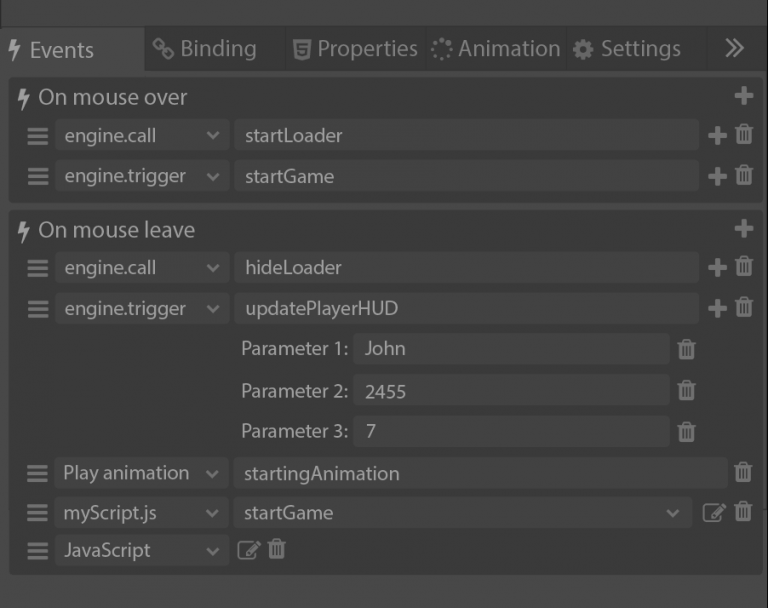Show more tabs with double chevron
Image resolution: width=768 pixels, height=608 pixels.
tap(734, 48)
